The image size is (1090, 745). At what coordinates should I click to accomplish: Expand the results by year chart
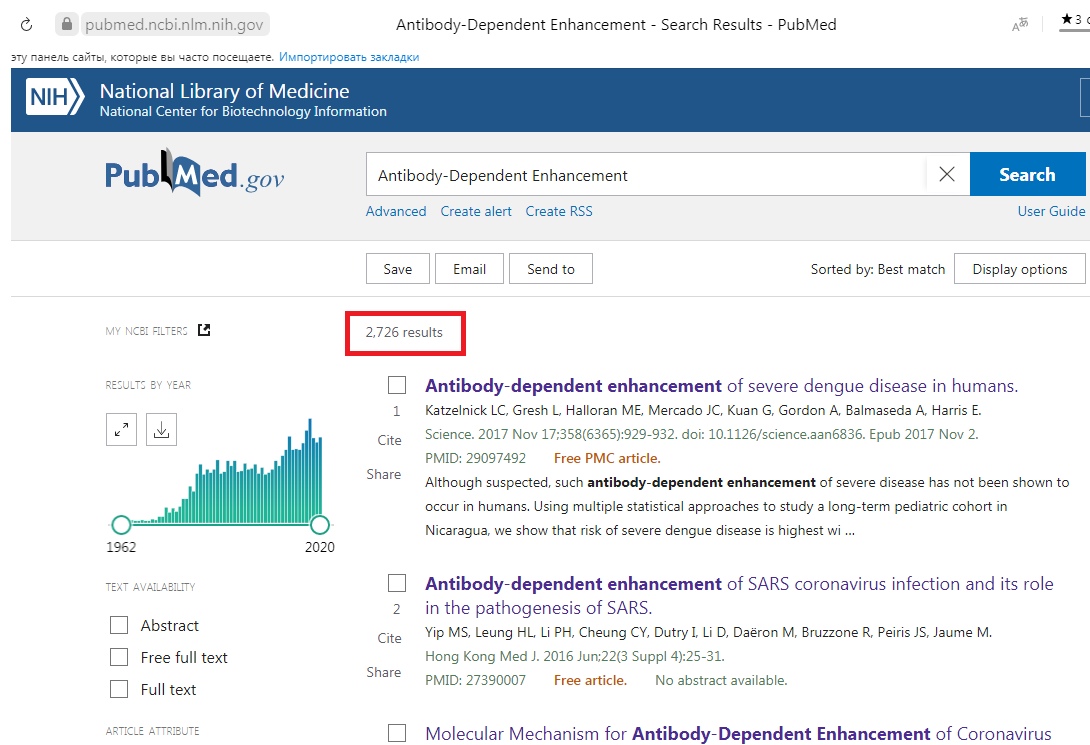click(x=121, y=430)
